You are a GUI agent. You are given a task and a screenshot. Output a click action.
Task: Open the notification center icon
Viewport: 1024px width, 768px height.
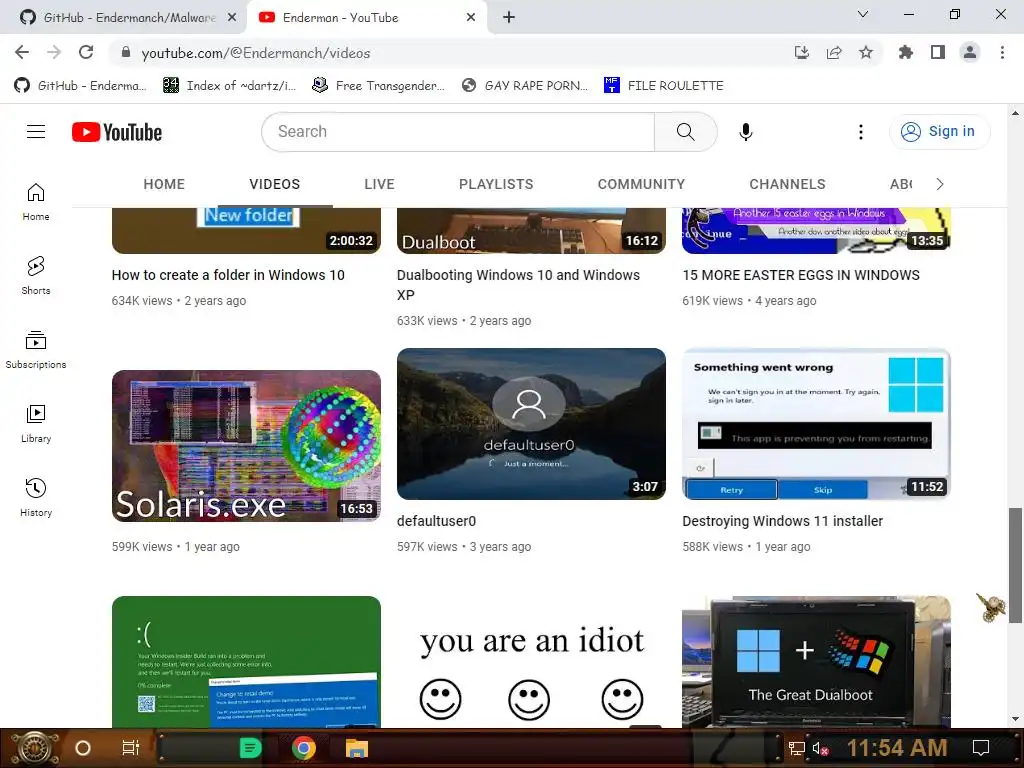pos(981,748)
